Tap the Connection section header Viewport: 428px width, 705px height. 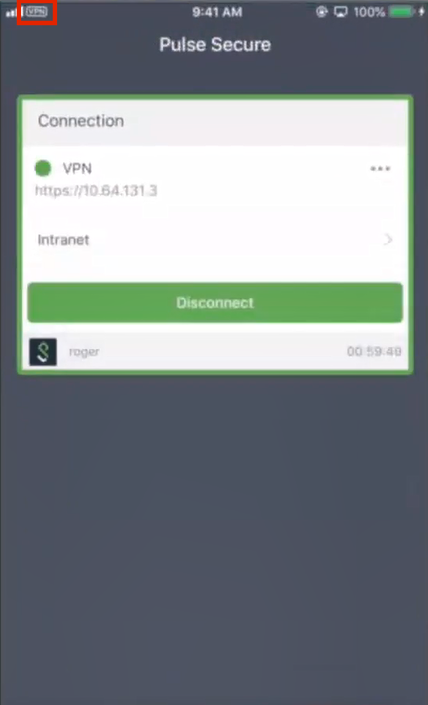coord(81,121)
